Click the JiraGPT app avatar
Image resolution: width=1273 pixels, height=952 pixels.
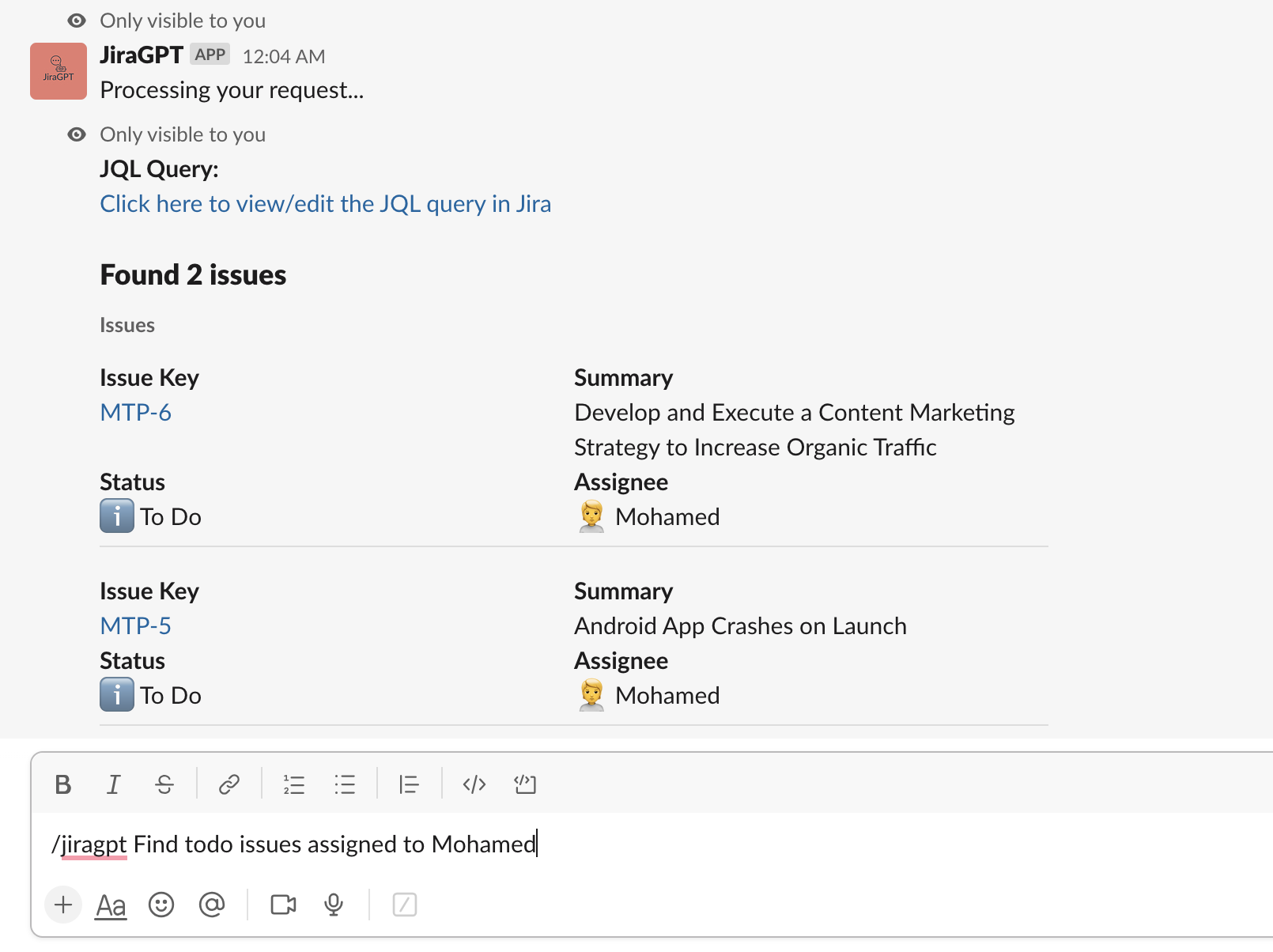click(x=59, y=71)
